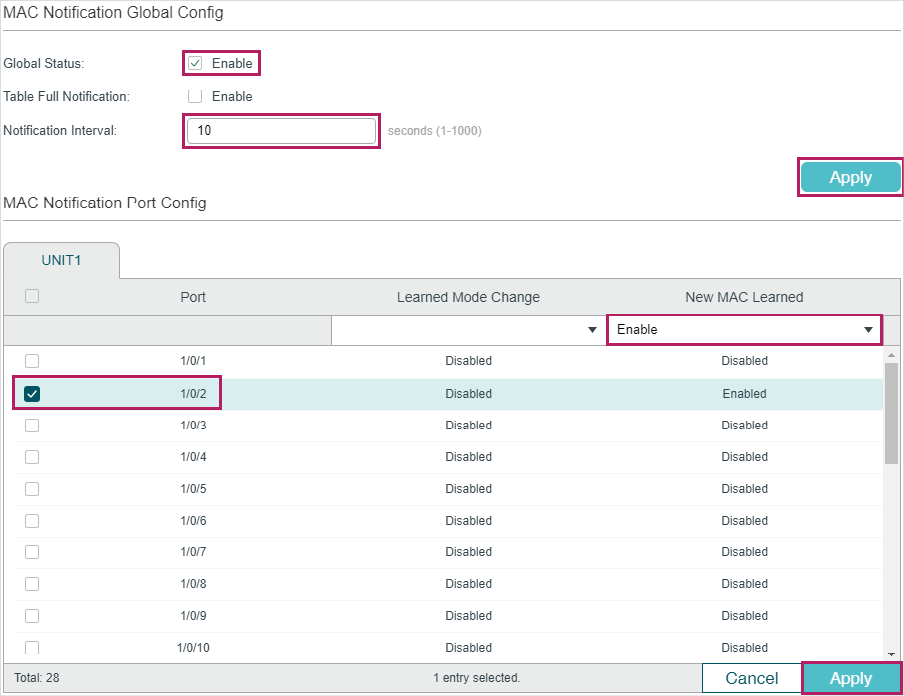Apply the MAC Notification Global Config

point(850,178)
